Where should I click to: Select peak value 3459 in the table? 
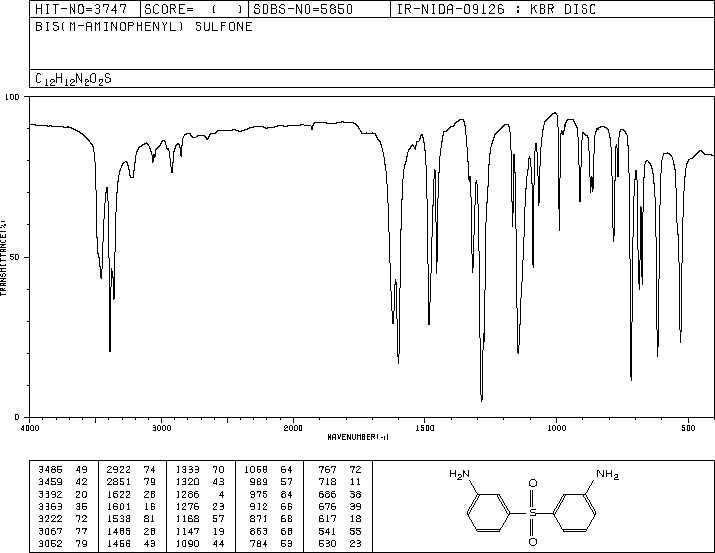coord(51,482)
